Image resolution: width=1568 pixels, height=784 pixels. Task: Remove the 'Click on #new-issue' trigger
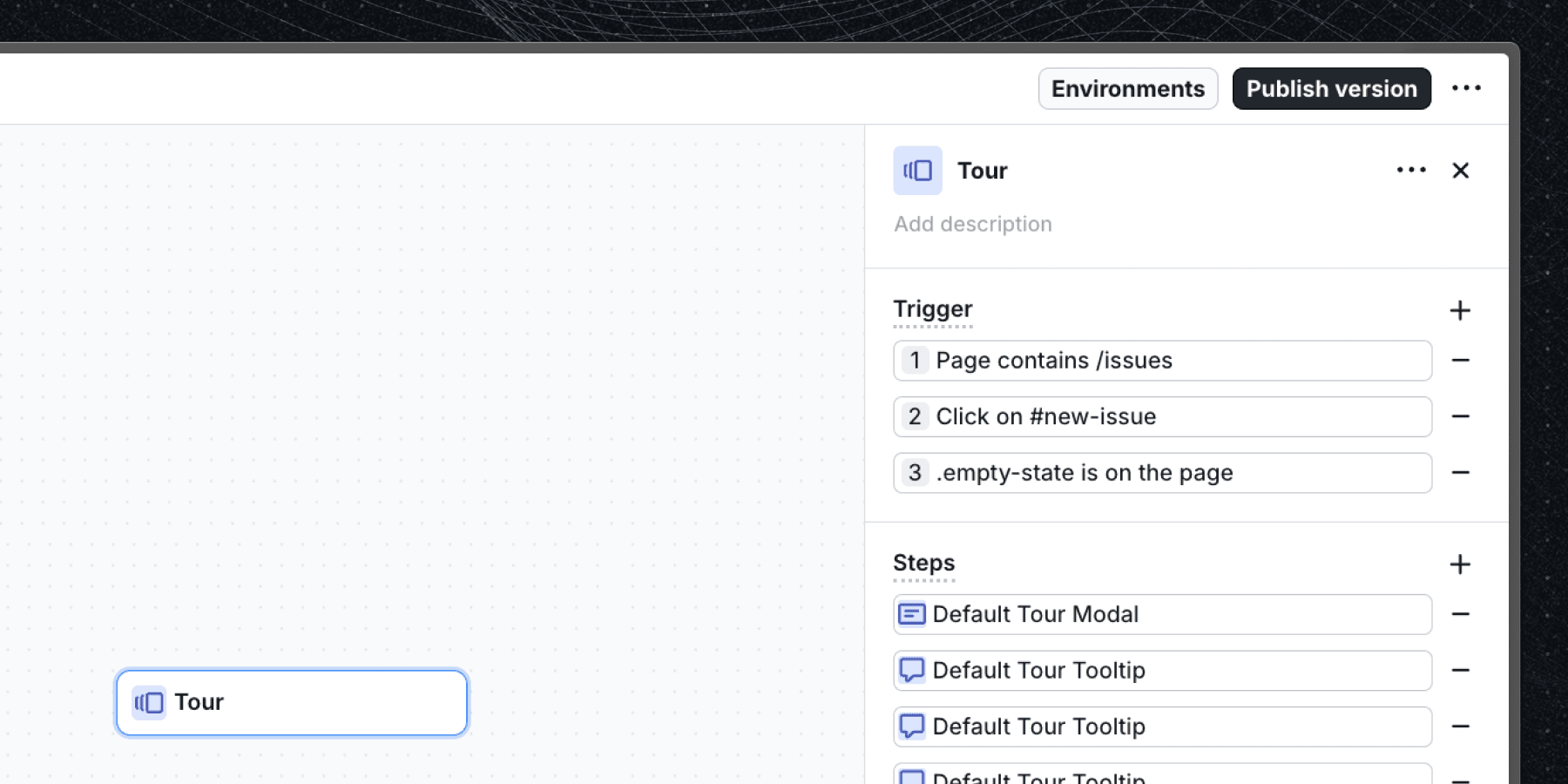1461,416
